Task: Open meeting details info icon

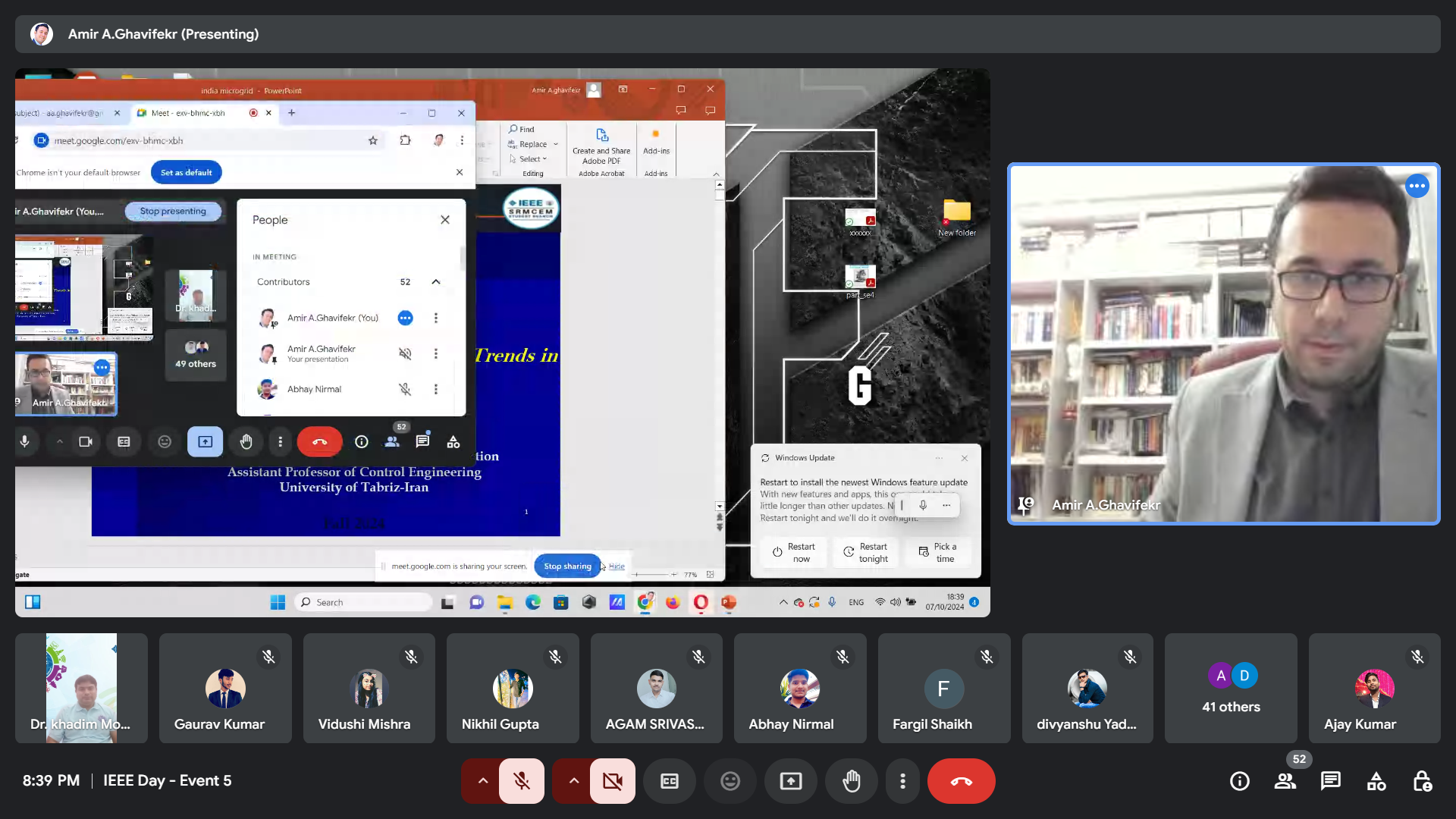Action: 1240,781
